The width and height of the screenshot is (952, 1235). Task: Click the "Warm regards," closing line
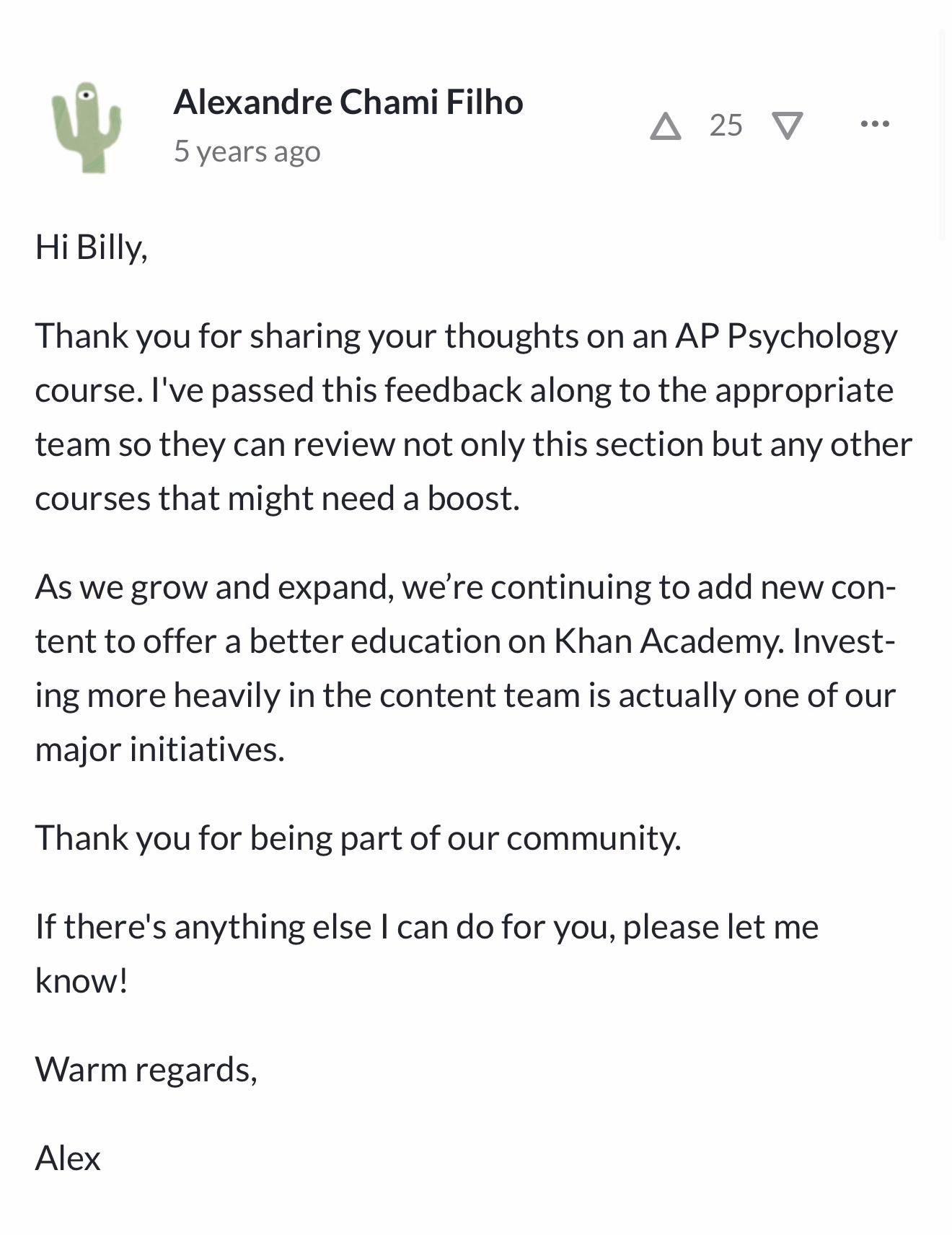146,1070
